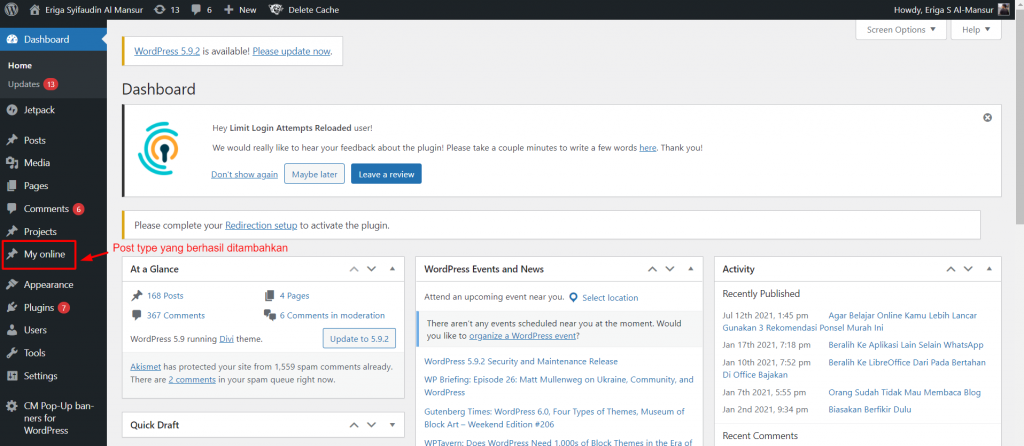Image resolution: width=1024 pixels, height=446 pixels.
Task: Click the Tools wrench icon in sidebar
Action: [12, 353]
